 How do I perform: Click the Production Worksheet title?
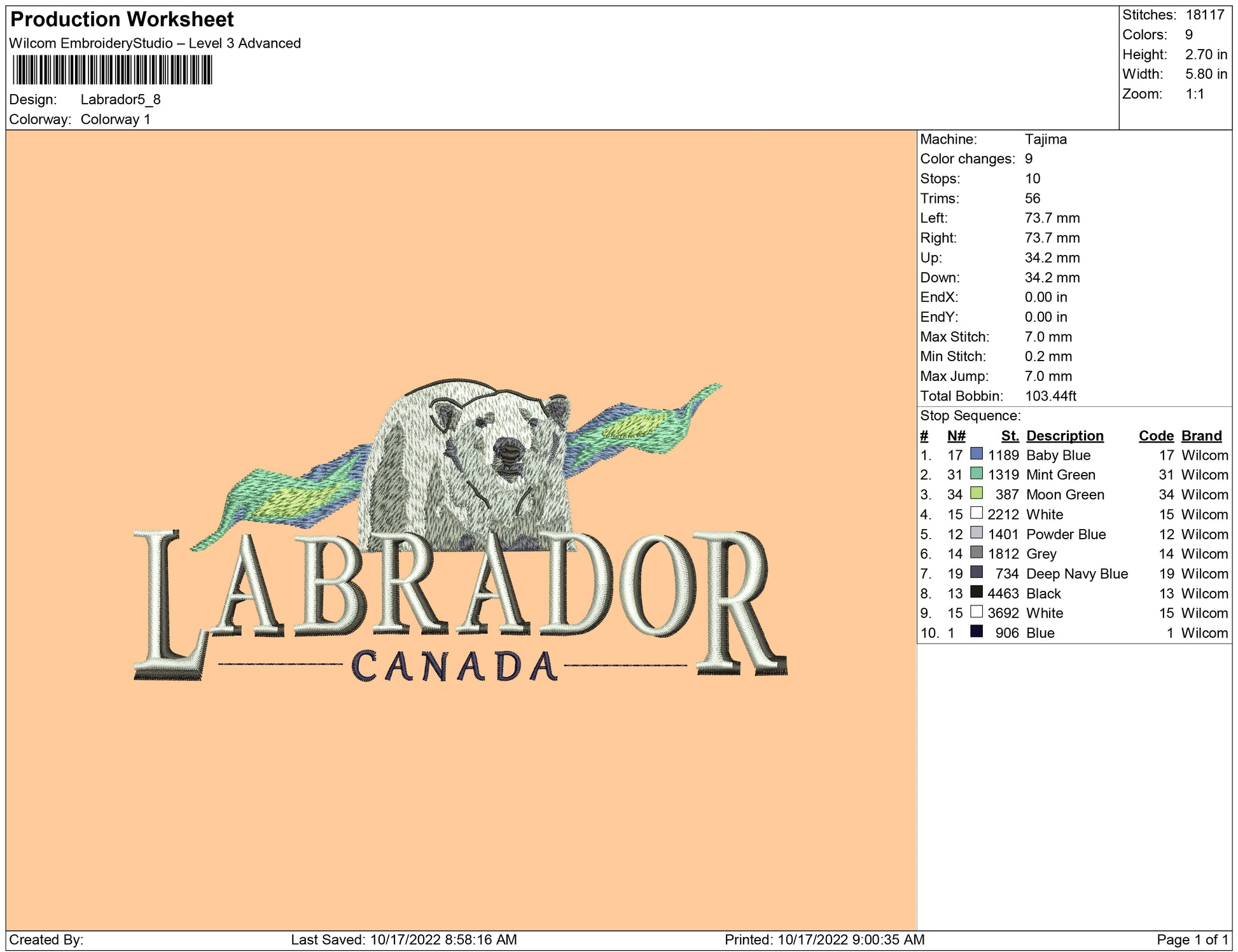[122, 19]
